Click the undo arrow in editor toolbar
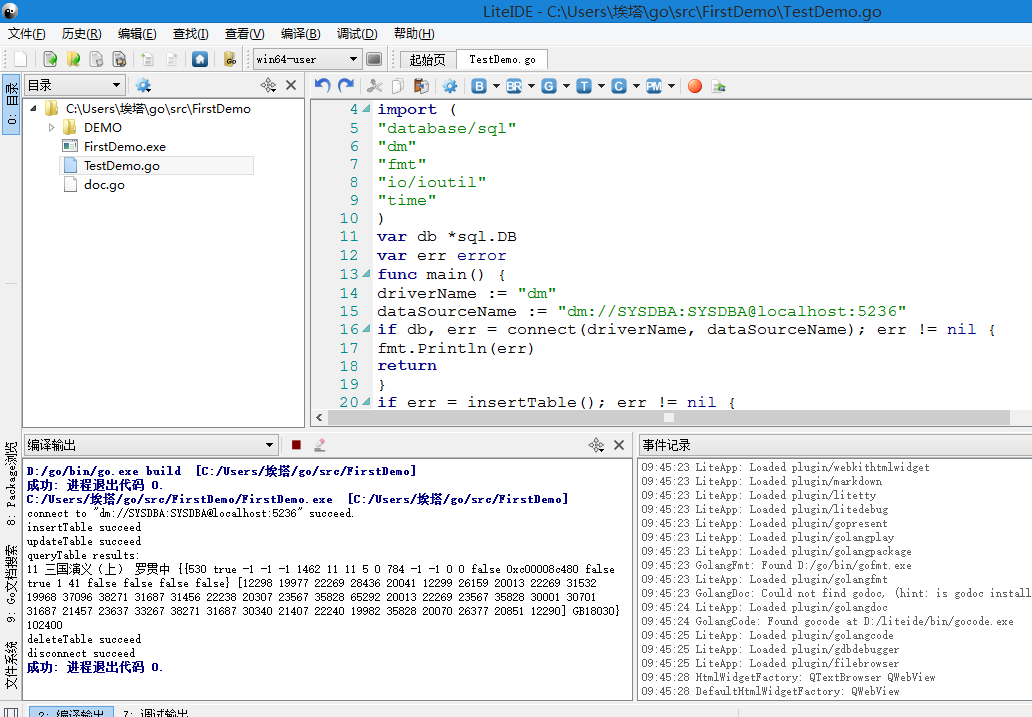1032x717 pixels. [x=322, y=86]
